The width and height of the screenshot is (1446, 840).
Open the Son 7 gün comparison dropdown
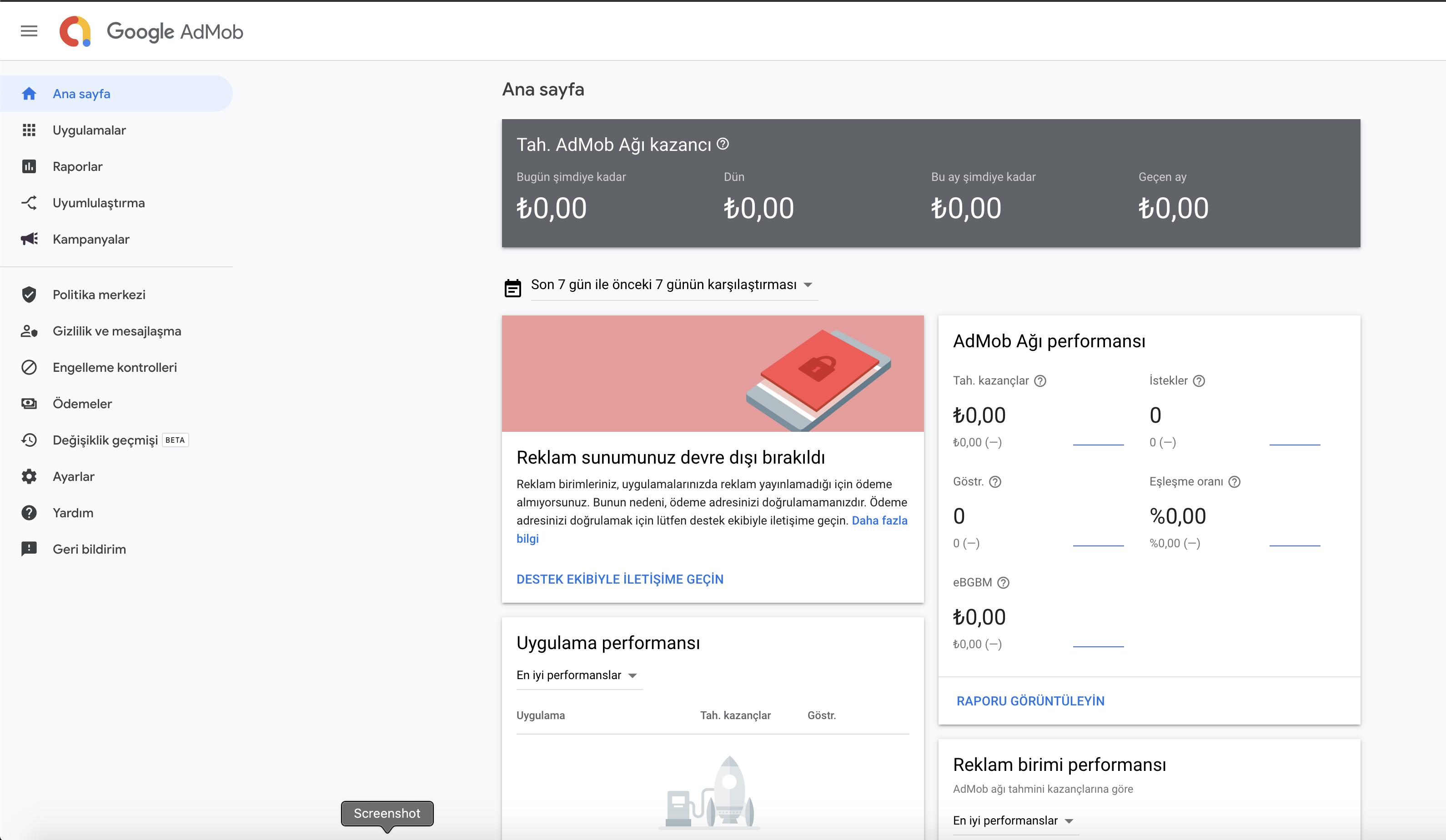tap(673, 285)
